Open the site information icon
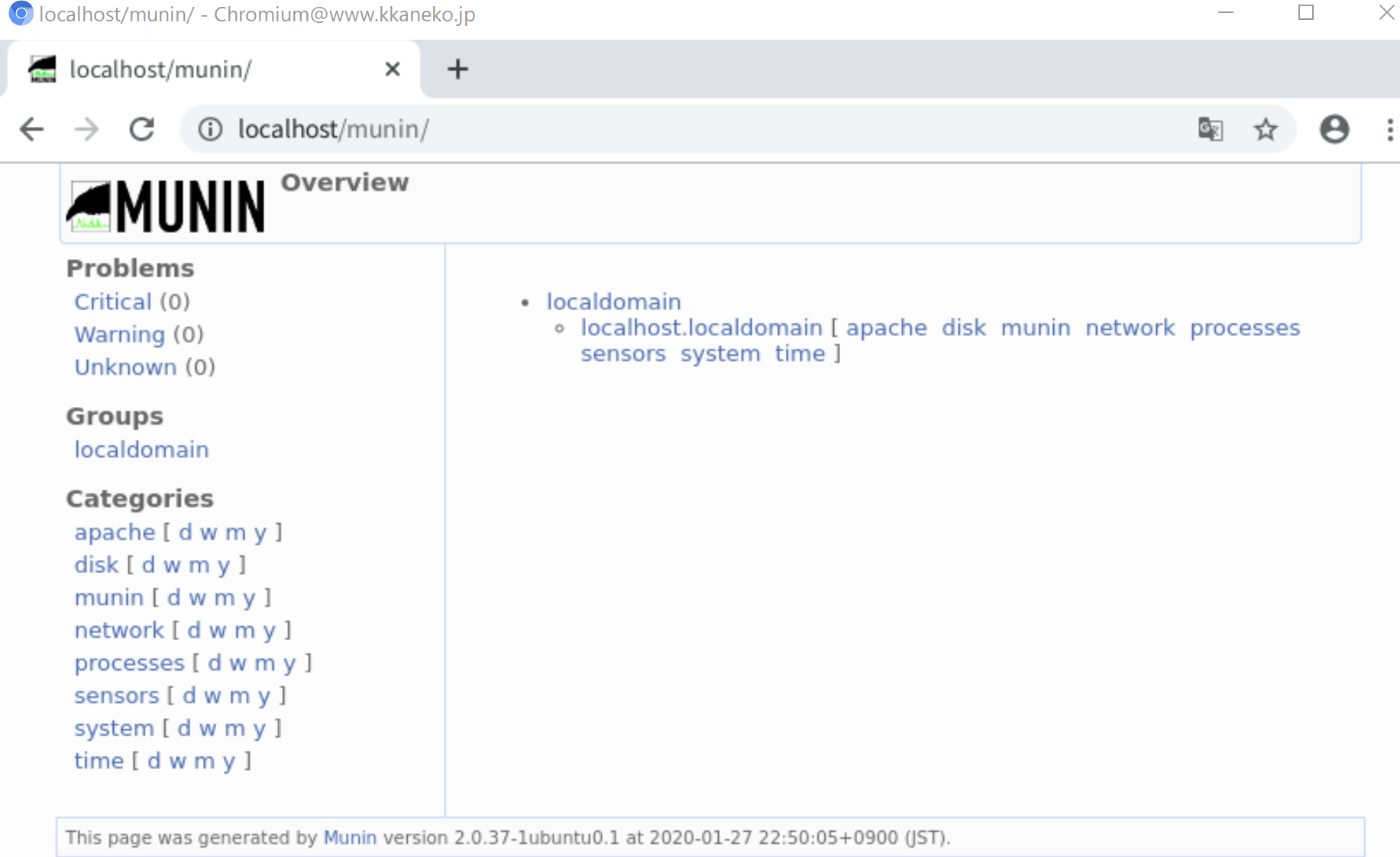 211,129
